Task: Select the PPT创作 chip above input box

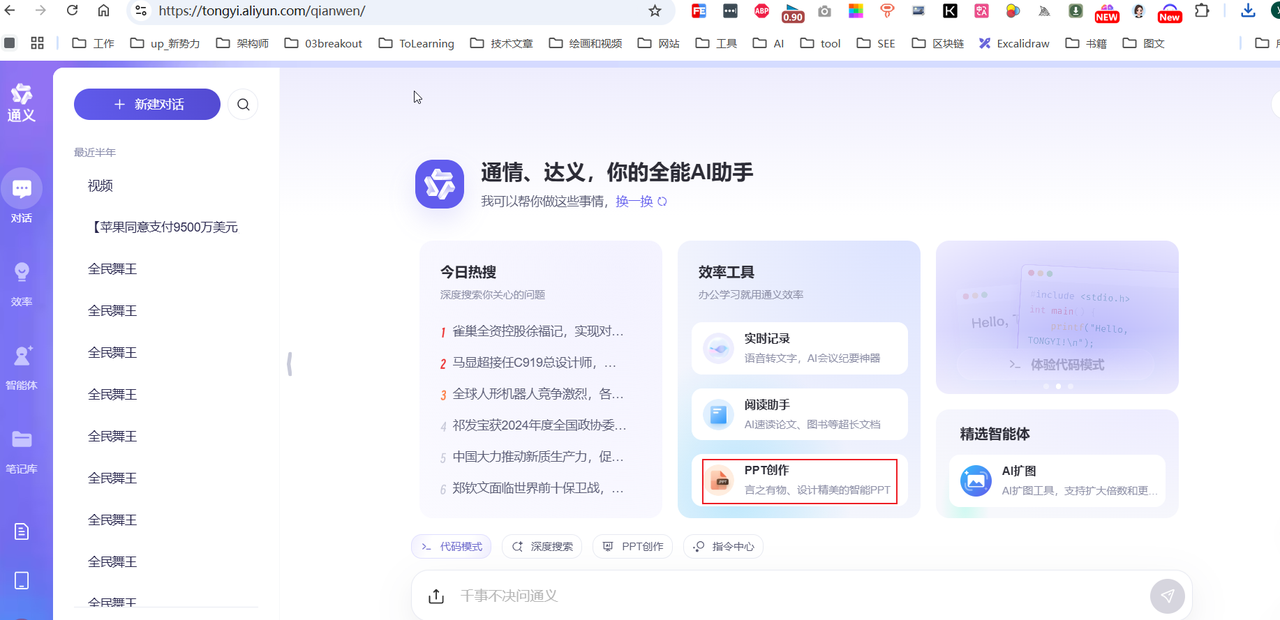Action: click(x=633, y=547)
